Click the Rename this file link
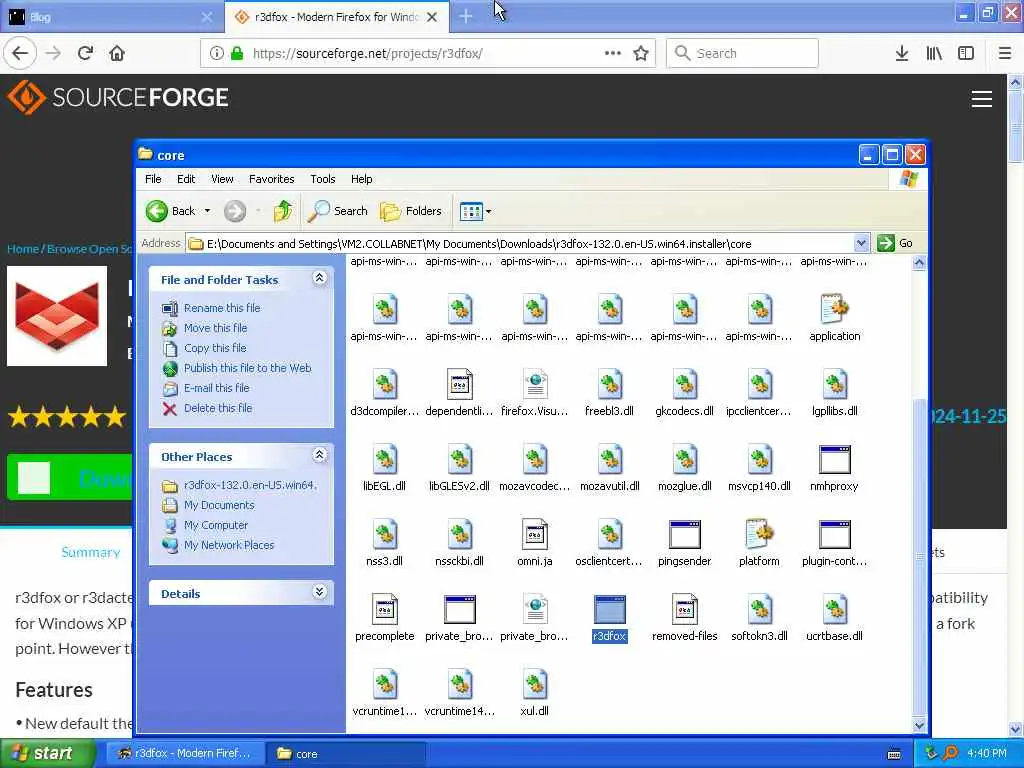 221,308
